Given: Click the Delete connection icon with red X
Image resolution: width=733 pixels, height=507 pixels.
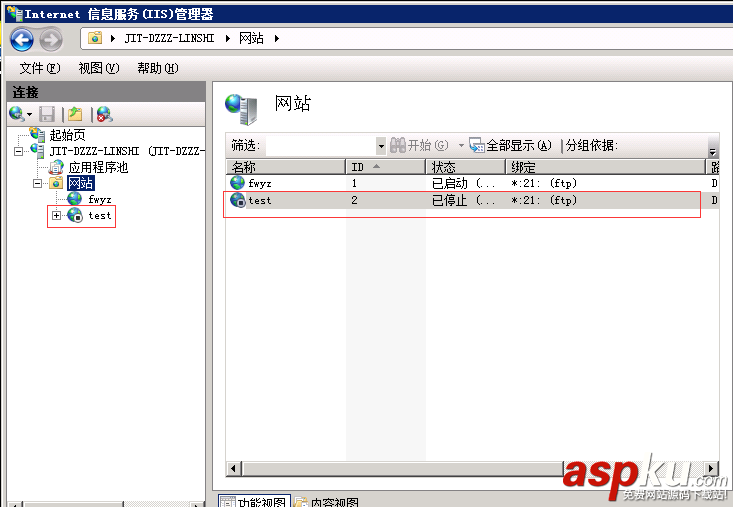Looking at the screenshot, I should [105, 114].
